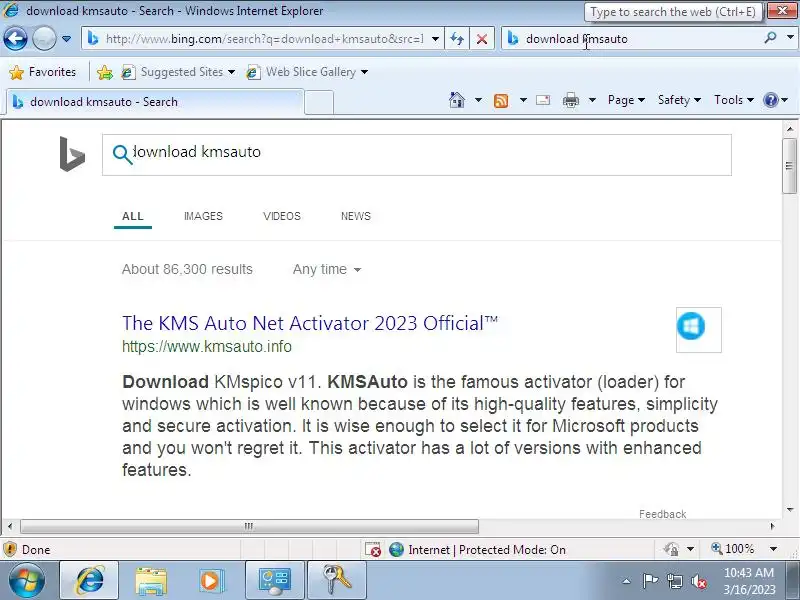Click the Home page icon

(x=457, y=100)
